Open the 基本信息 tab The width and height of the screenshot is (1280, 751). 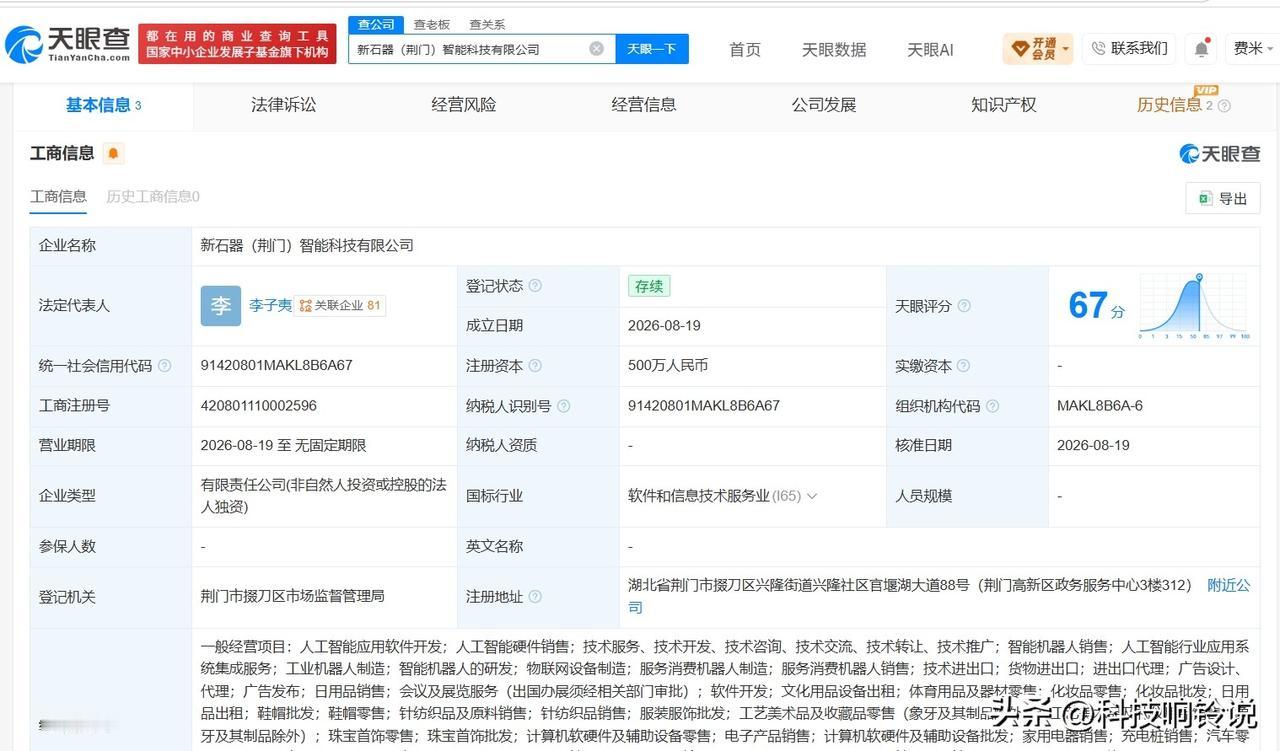(x=103, y=105)
